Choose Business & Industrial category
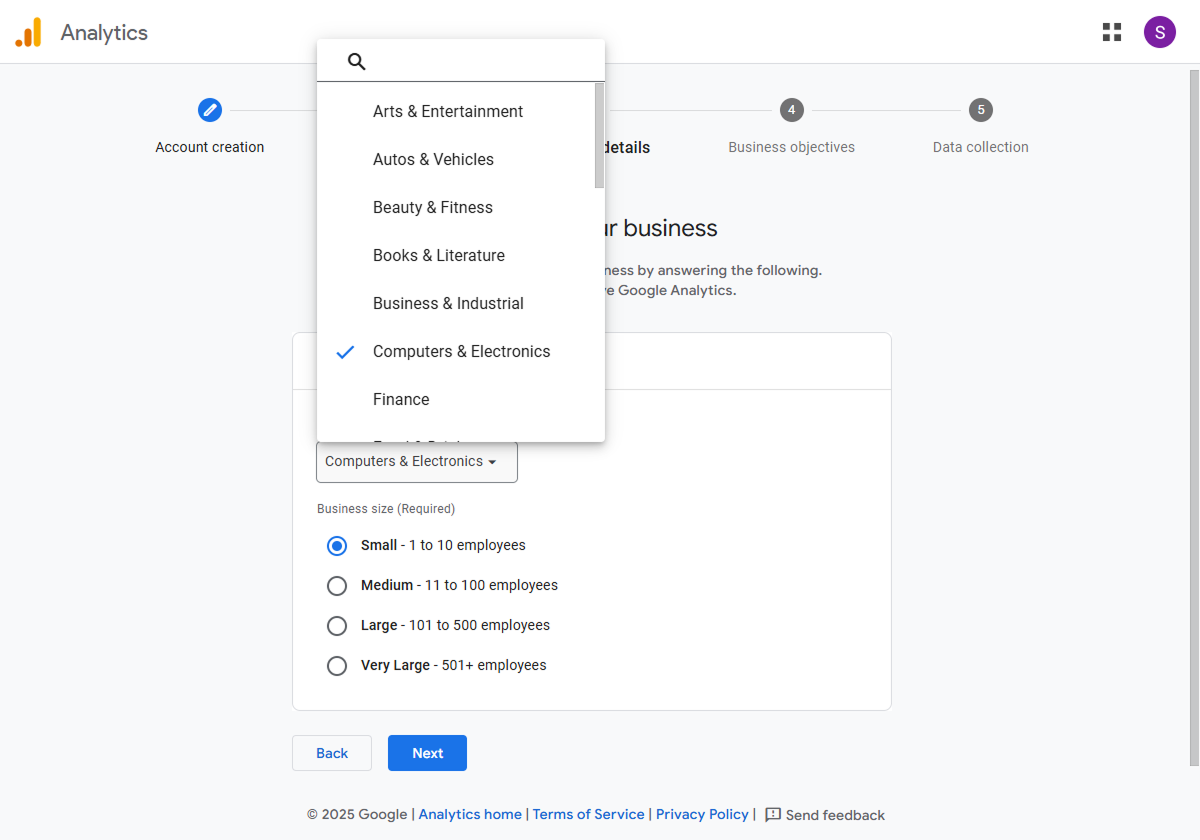The image size is (1200, 840). (x=448, y=303)
